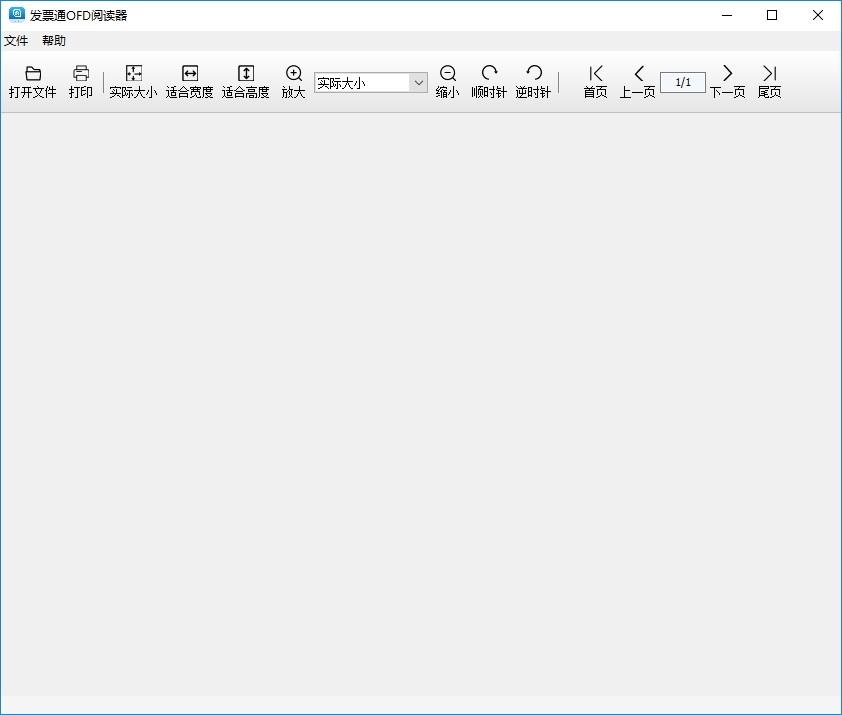Go to next page (下一页) arrow
This screenshot has width=842, height=715.
(728, 73)
